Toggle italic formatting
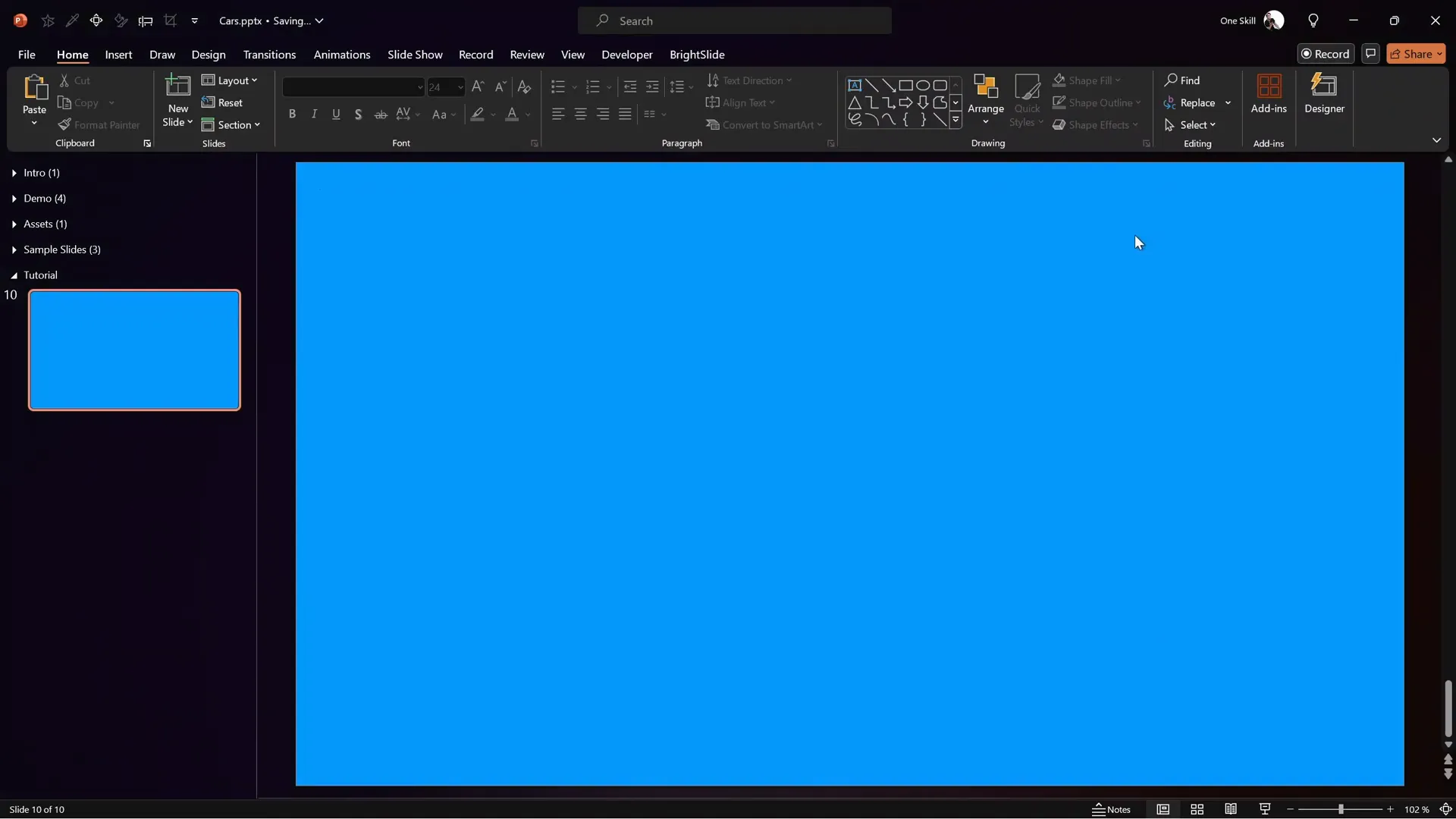1456x819 pixels. [315, 114]
